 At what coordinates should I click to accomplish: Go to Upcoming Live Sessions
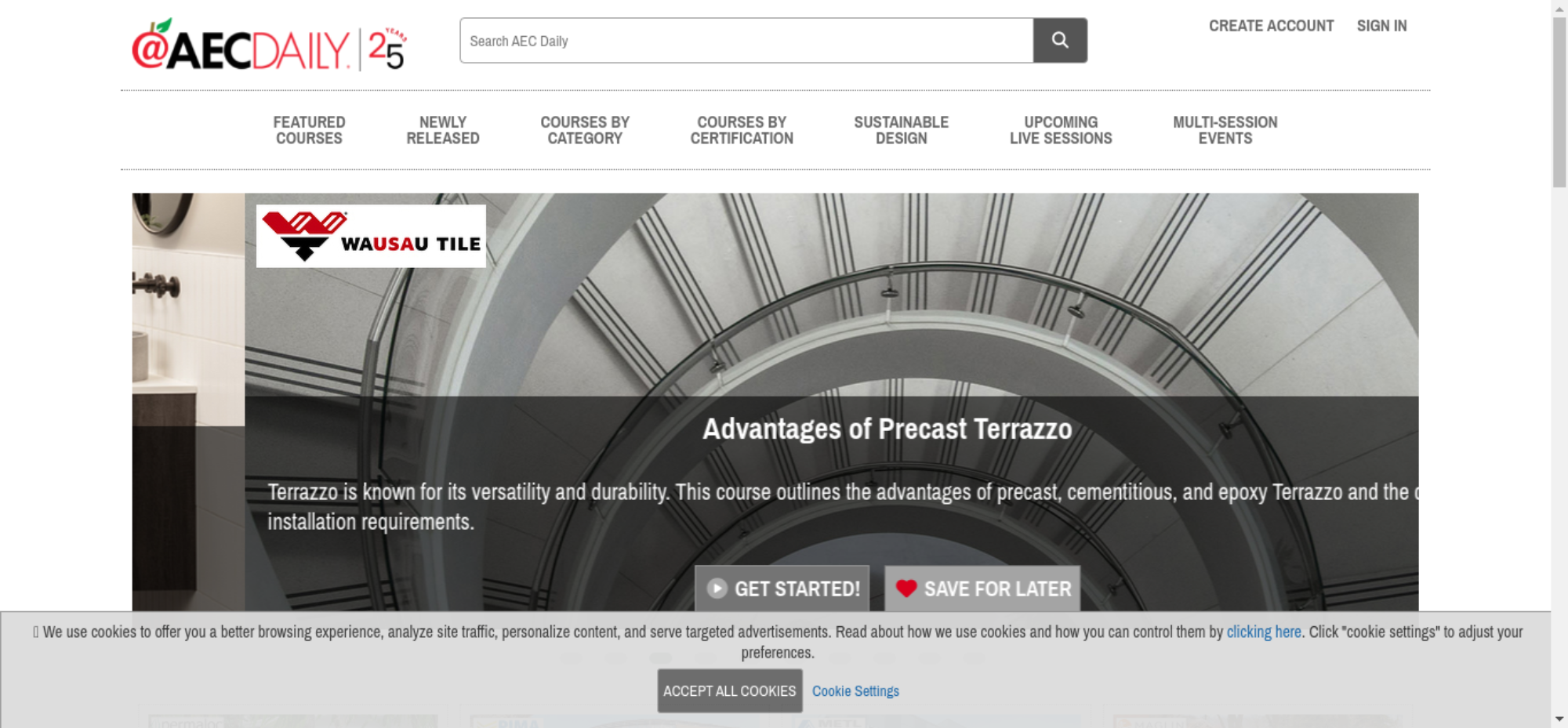[x=1060, y=130]
